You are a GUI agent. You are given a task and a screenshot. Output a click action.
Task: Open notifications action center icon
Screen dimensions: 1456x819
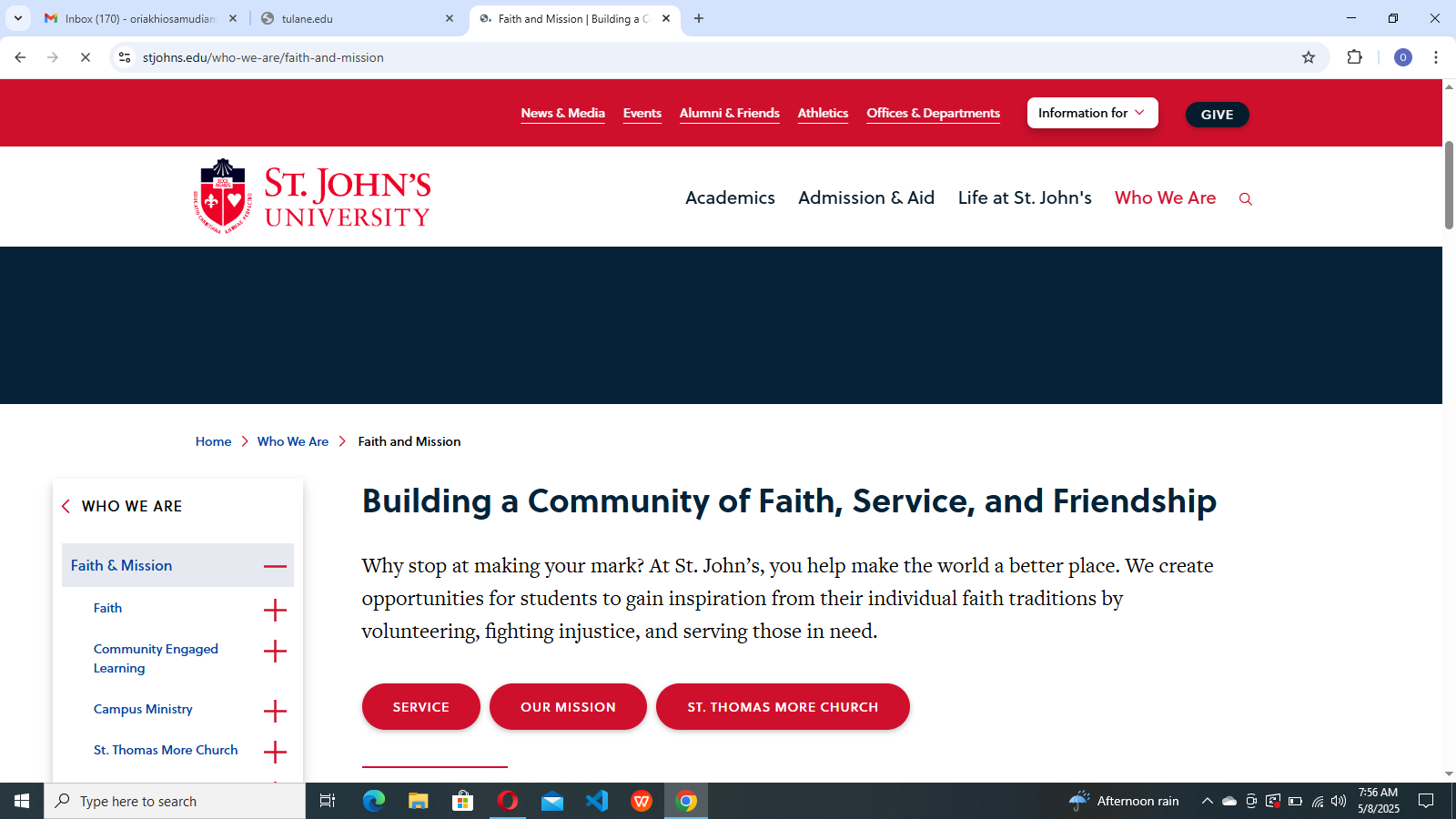pos(1426,801)
